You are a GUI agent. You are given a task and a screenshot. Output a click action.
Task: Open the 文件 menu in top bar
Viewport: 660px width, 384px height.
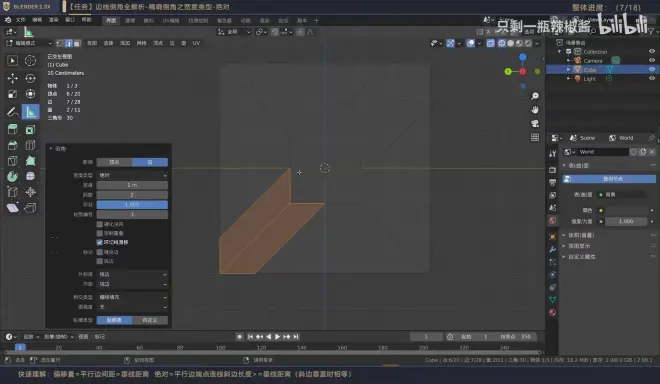(20, 20)
